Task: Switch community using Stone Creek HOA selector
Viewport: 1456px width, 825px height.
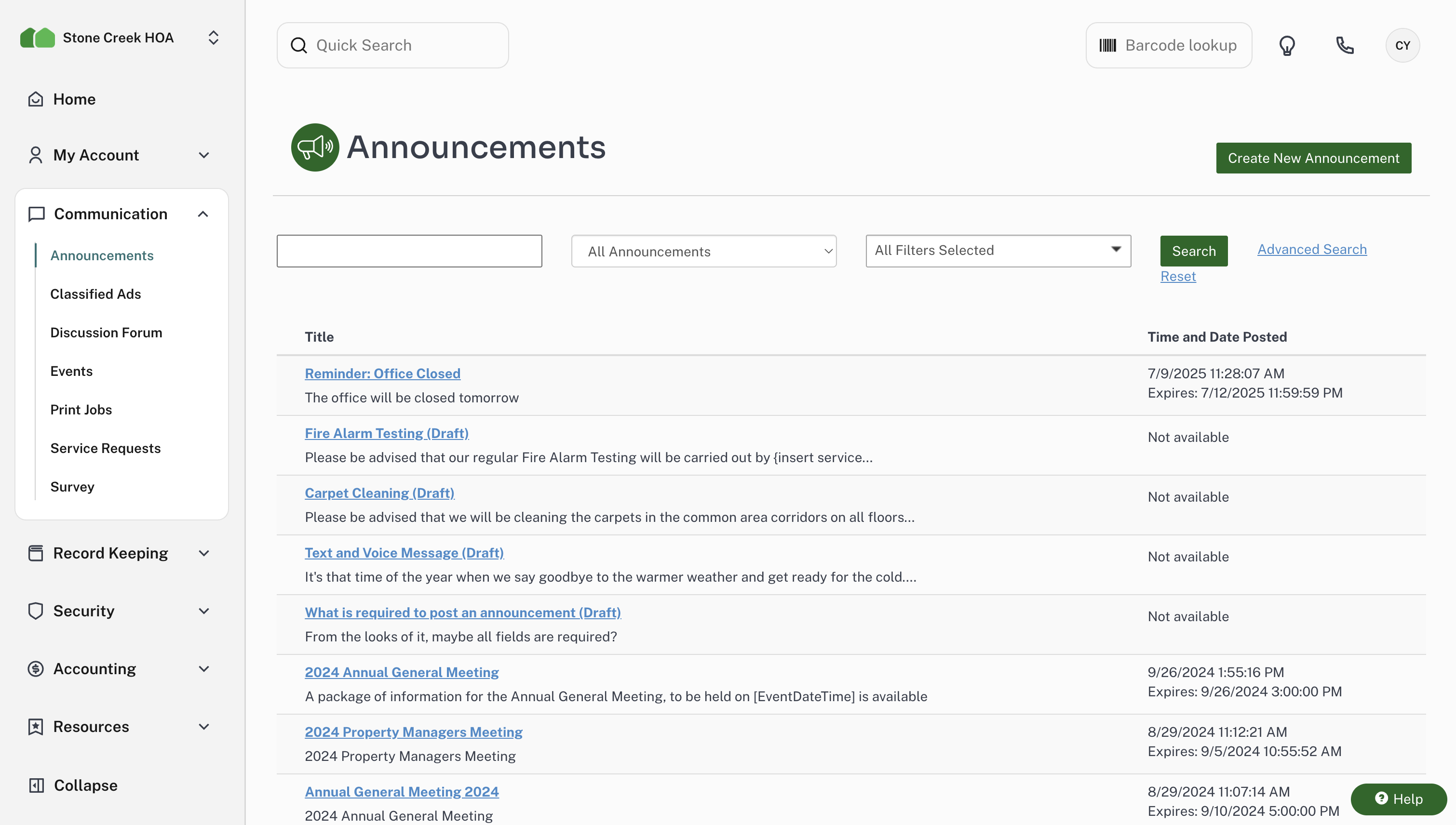Action: (213, 38)
